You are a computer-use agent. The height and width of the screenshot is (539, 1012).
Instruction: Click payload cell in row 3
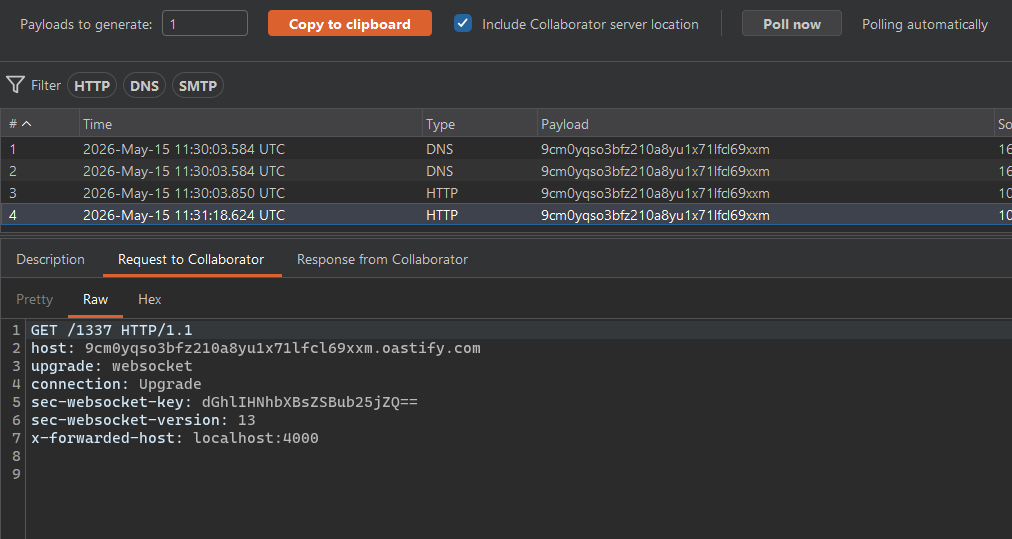pos(655,193)
